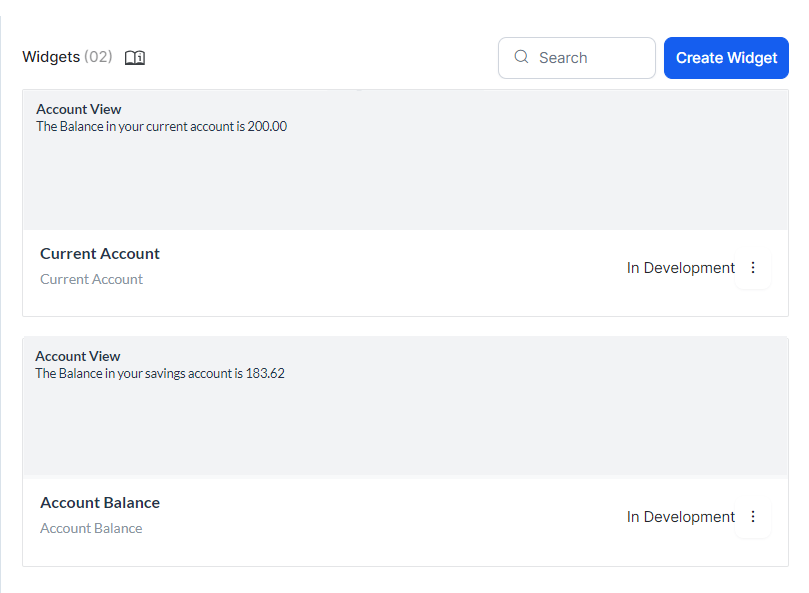Select the Account Balance widget preview area
Viewport: 809px width, 593px height.
point(405,425)
